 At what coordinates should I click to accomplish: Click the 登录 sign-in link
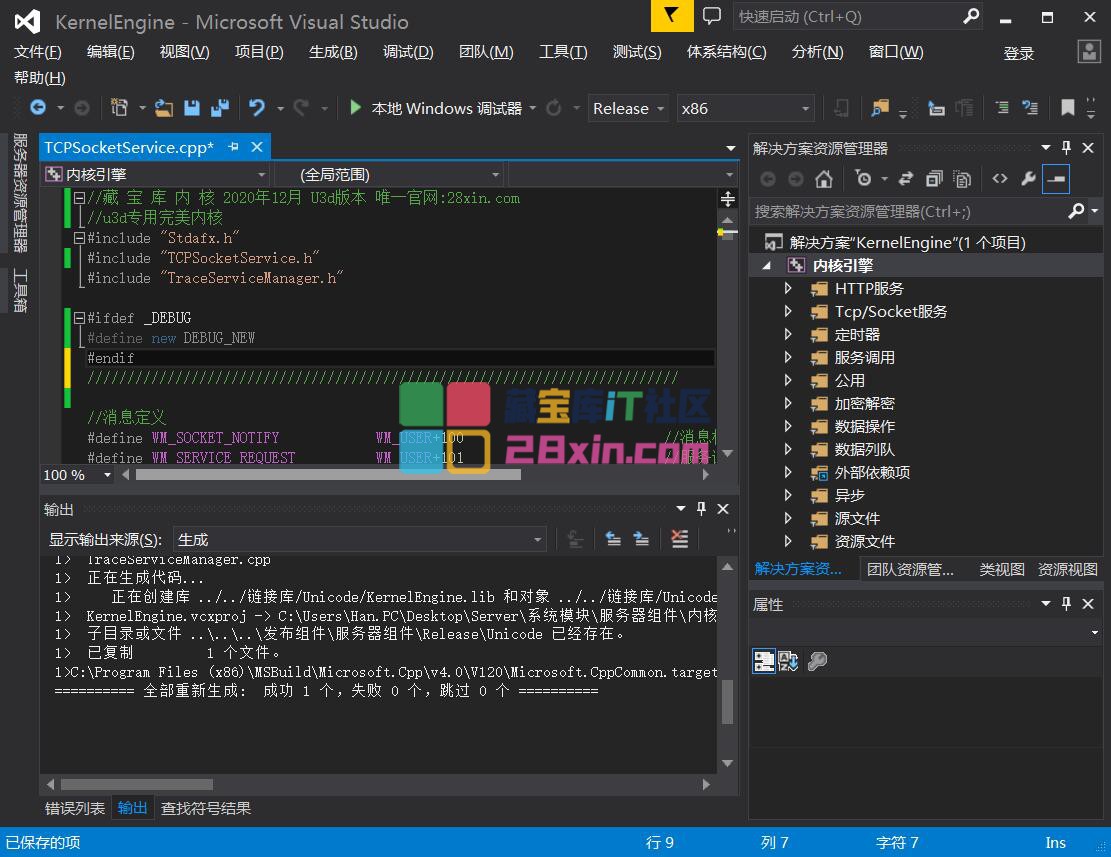pos(1018,53)
